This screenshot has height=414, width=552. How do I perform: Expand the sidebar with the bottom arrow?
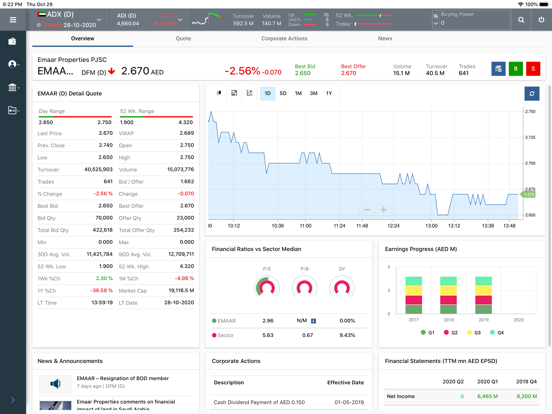(x=13, y=400)
